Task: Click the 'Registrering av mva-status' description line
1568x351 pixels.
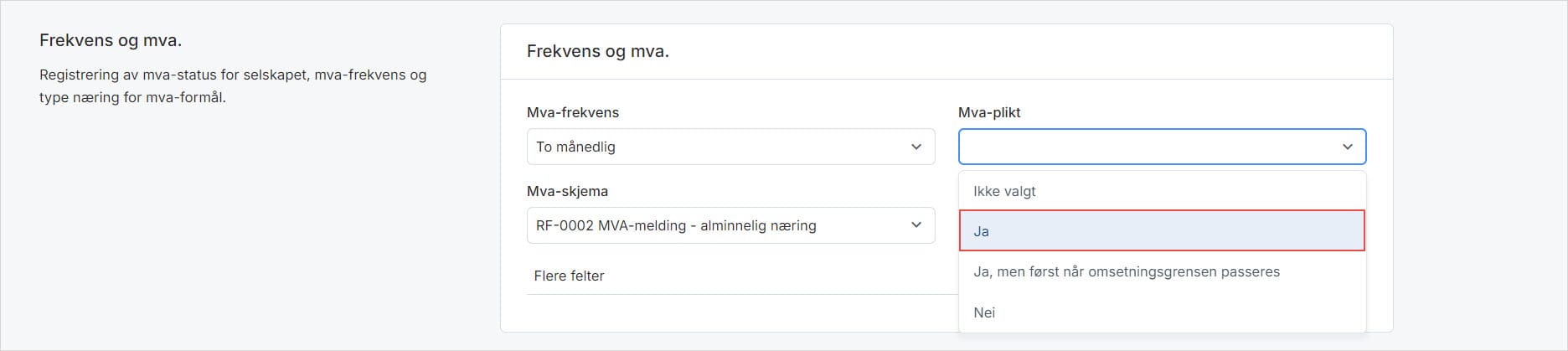Action: [233, 75]
